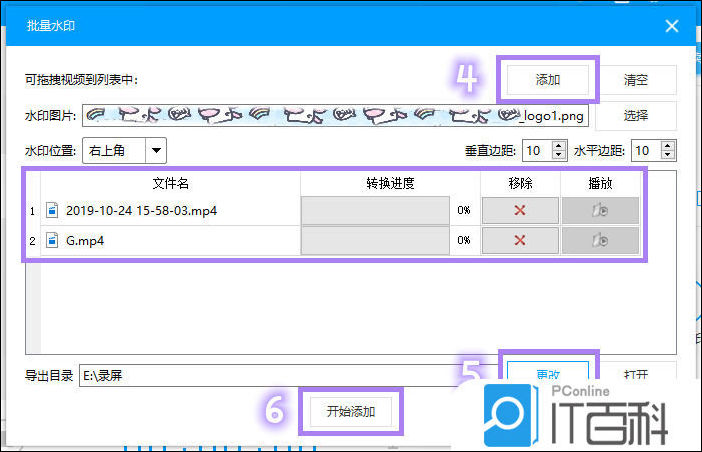Remove 2019-10-24 15-58-03.mp4 with red X
Viewport: 702px width, 452px height.
coord(520,210)
